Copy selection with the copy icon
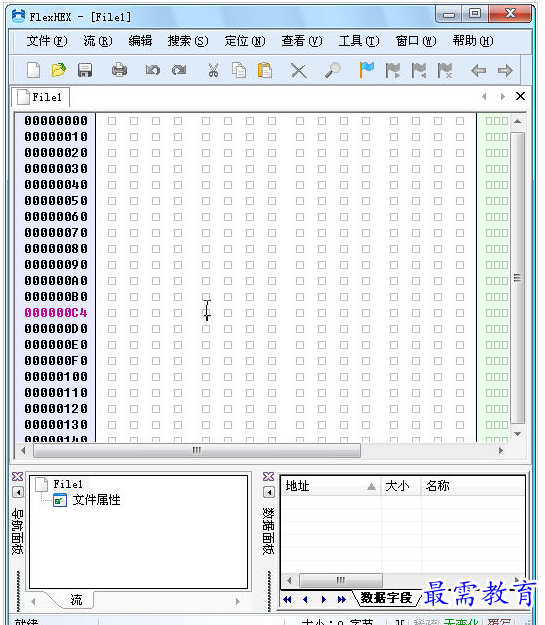This screenshot has width=545, height=625. pyautogui.click(x=239, y=71)
